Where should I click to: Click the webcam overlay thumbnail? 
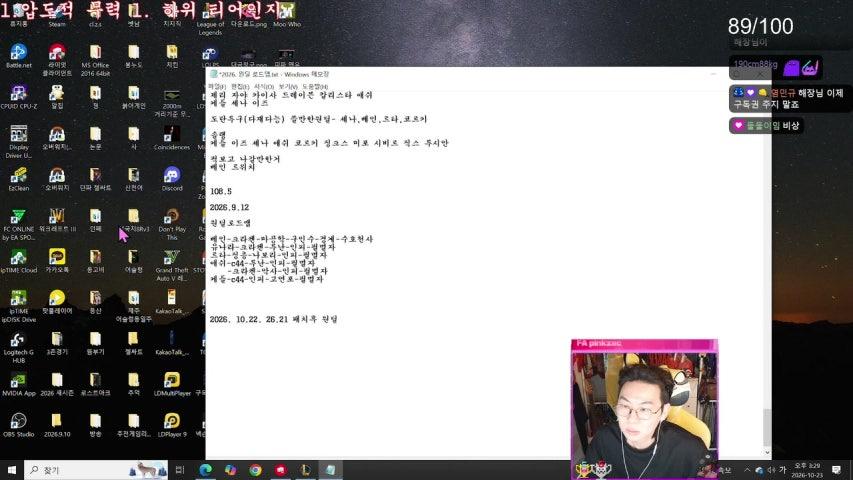[644, 409]
